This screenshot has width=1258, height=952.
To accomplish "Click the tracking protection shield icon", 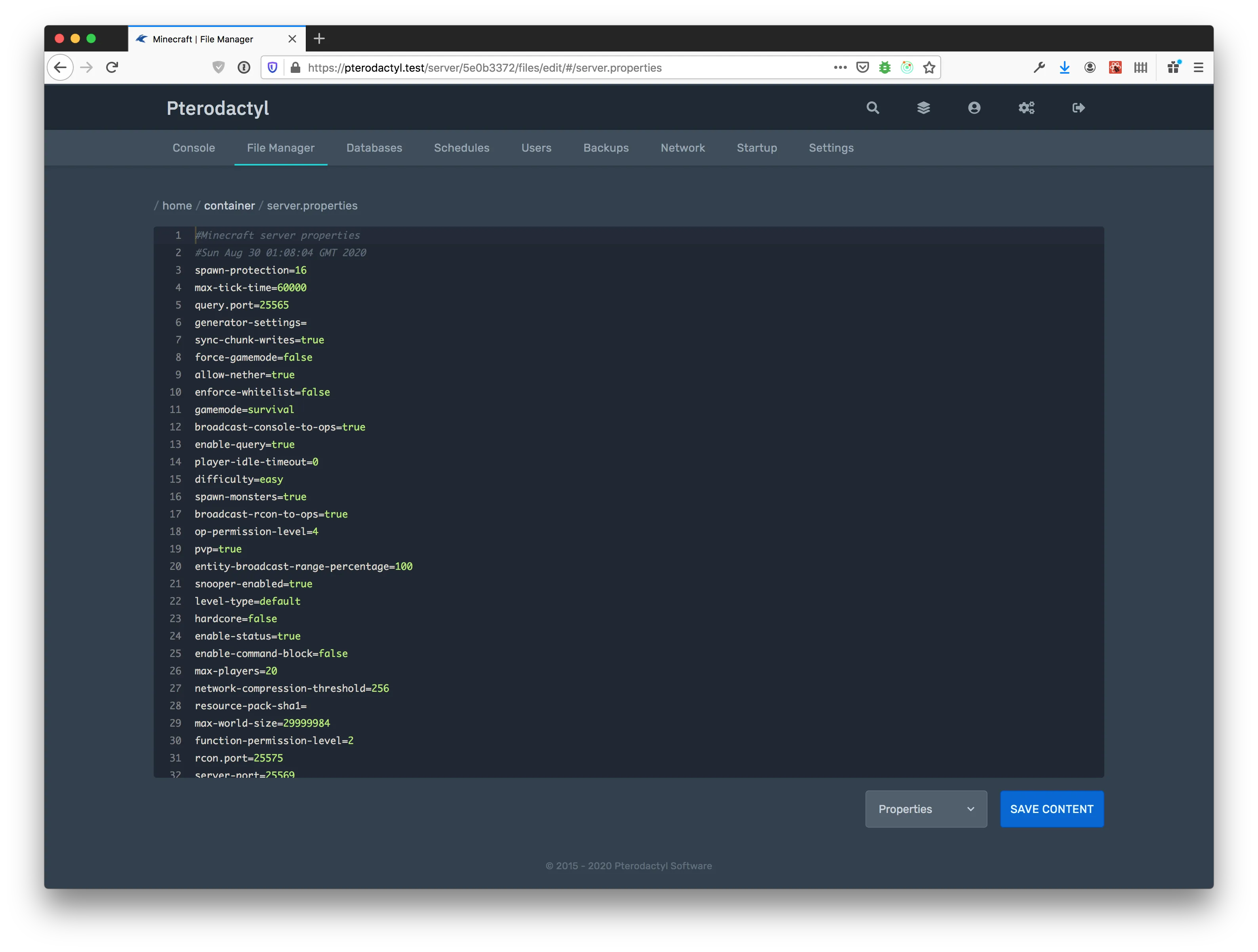I will tap(273, 67).
